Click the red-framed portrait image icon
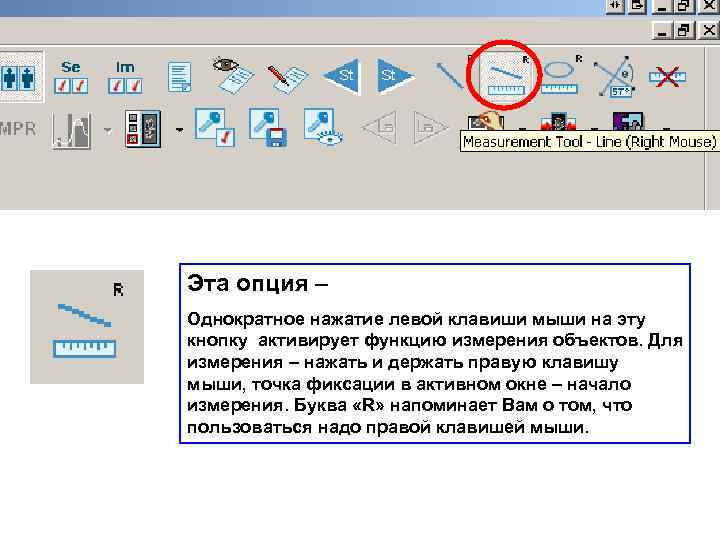The height and width of the screenshot is (540, 720). click(557, 122)
